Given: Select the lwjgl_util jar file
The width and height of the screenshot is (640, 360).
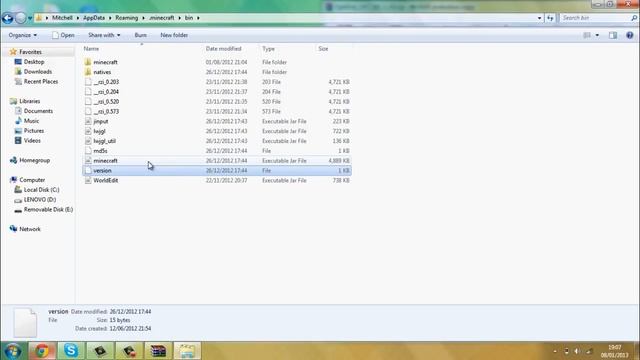Looking at the screenshot, I should point(104,141).
